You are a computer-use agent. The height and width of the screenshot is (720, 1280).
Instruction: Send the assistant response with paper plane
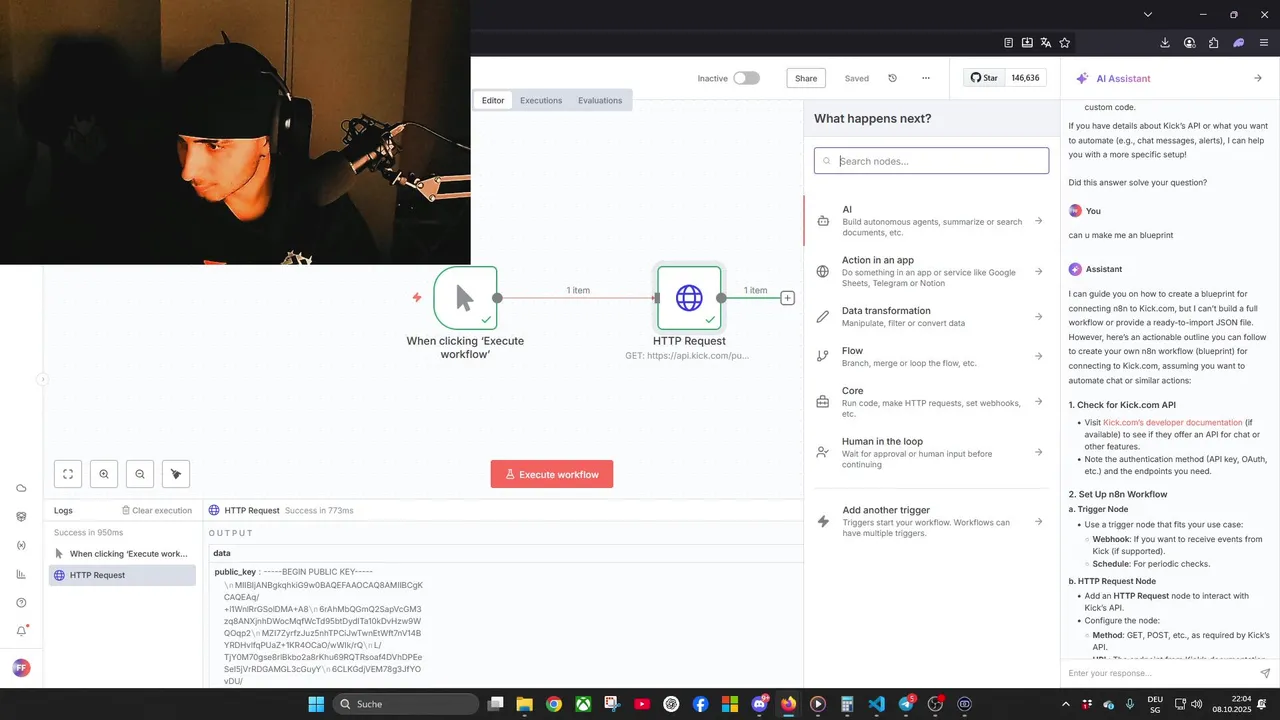(1265, 674)
